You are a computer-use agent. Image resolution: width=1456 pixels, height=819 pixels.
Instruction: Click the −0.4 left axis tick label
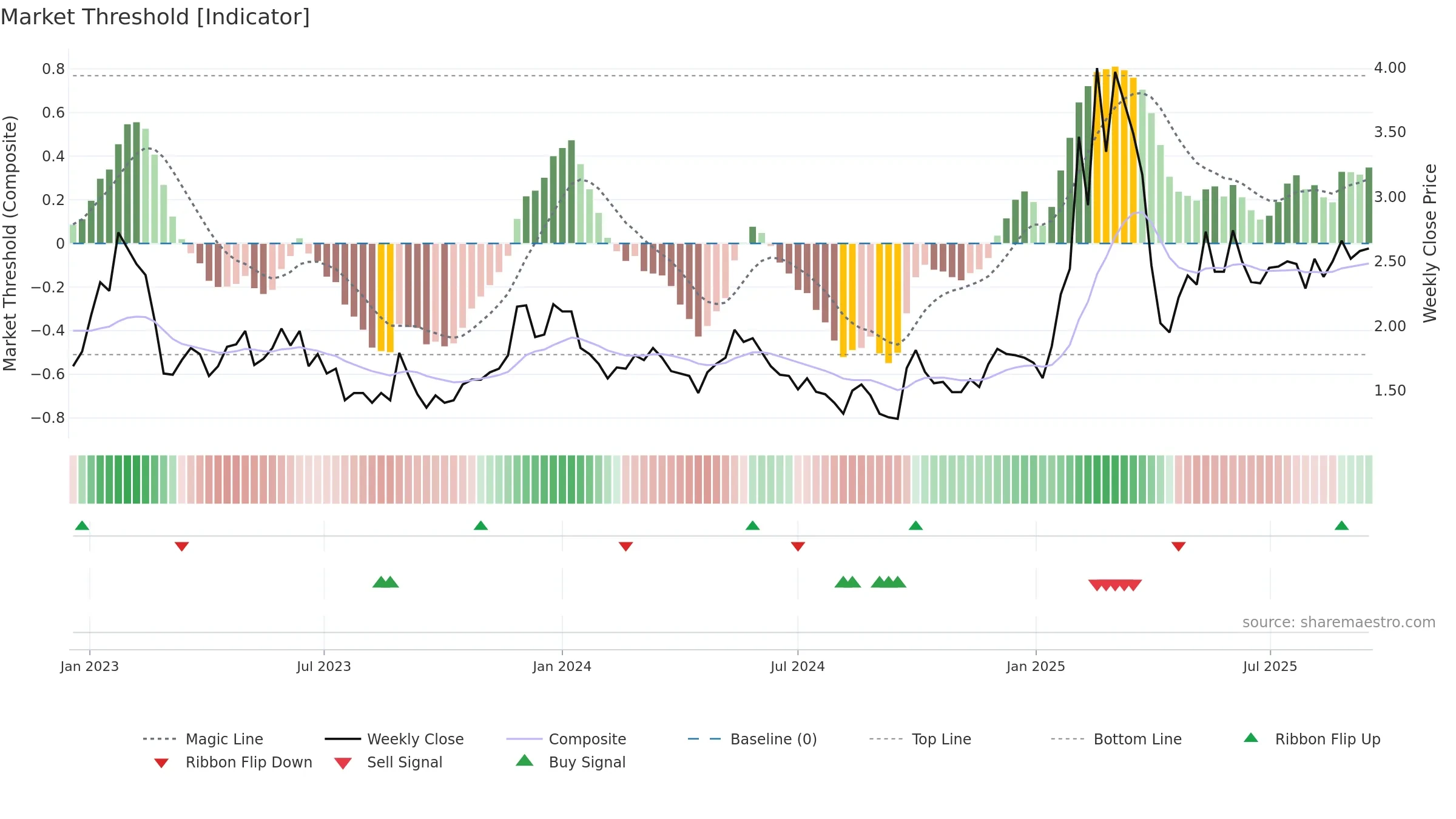point(48,330)
